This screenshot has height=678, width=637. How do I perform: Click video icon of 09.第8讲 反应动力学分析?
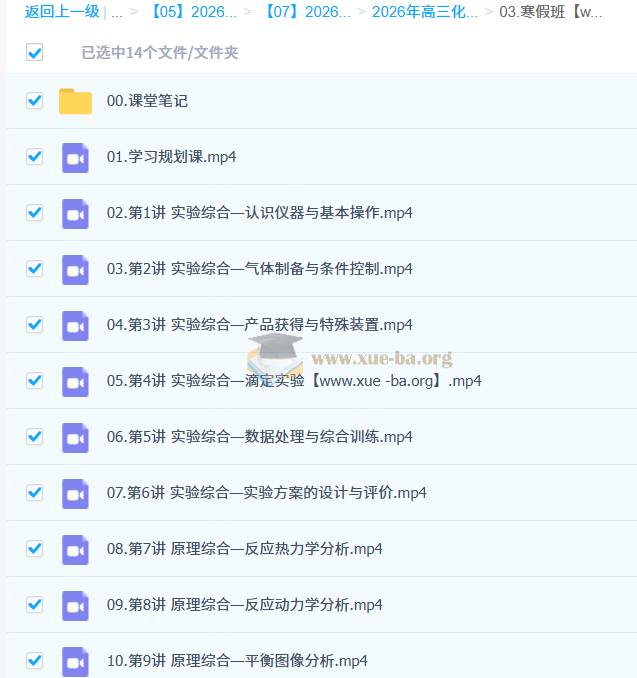(75, 605)
